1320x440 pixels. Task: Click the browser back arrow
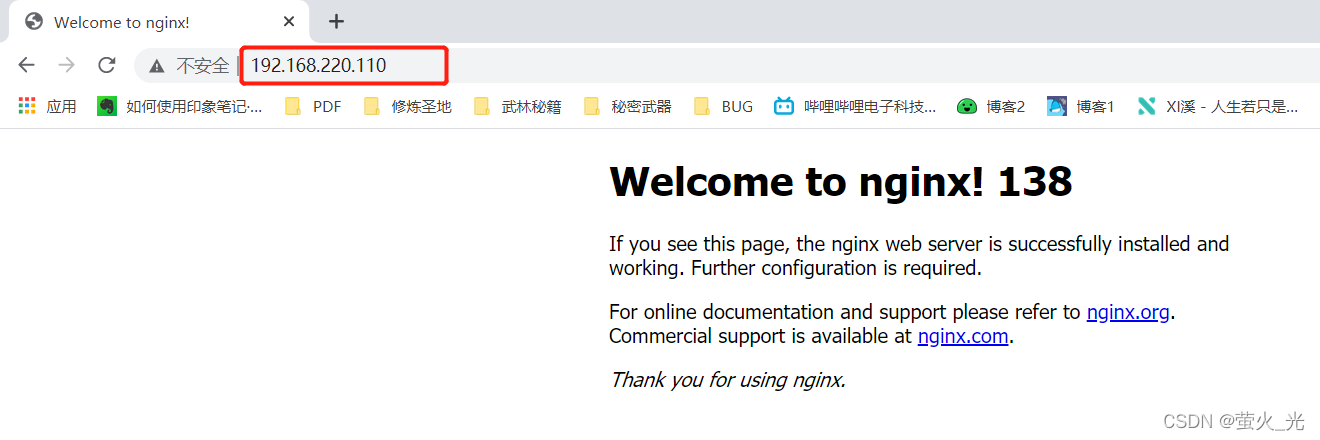pyautogui.click(x=26, y=65)
